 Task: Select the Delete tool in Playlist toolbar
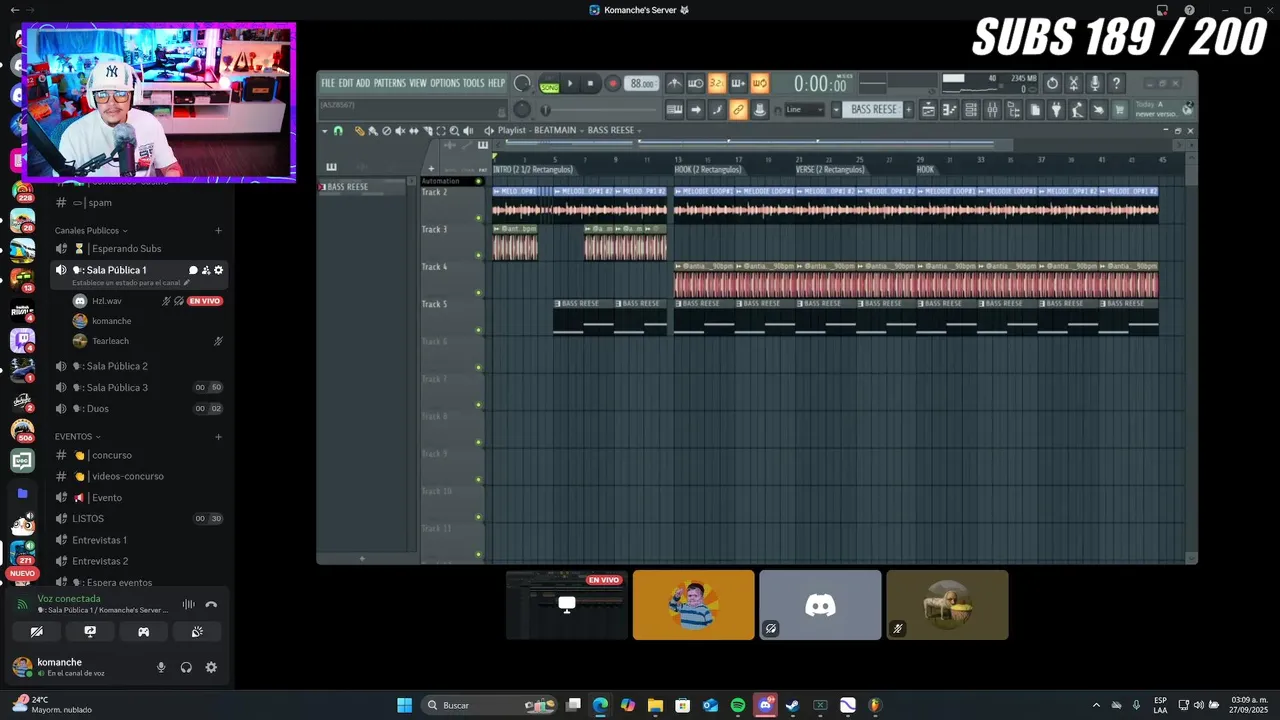click(x=387, y=131)
